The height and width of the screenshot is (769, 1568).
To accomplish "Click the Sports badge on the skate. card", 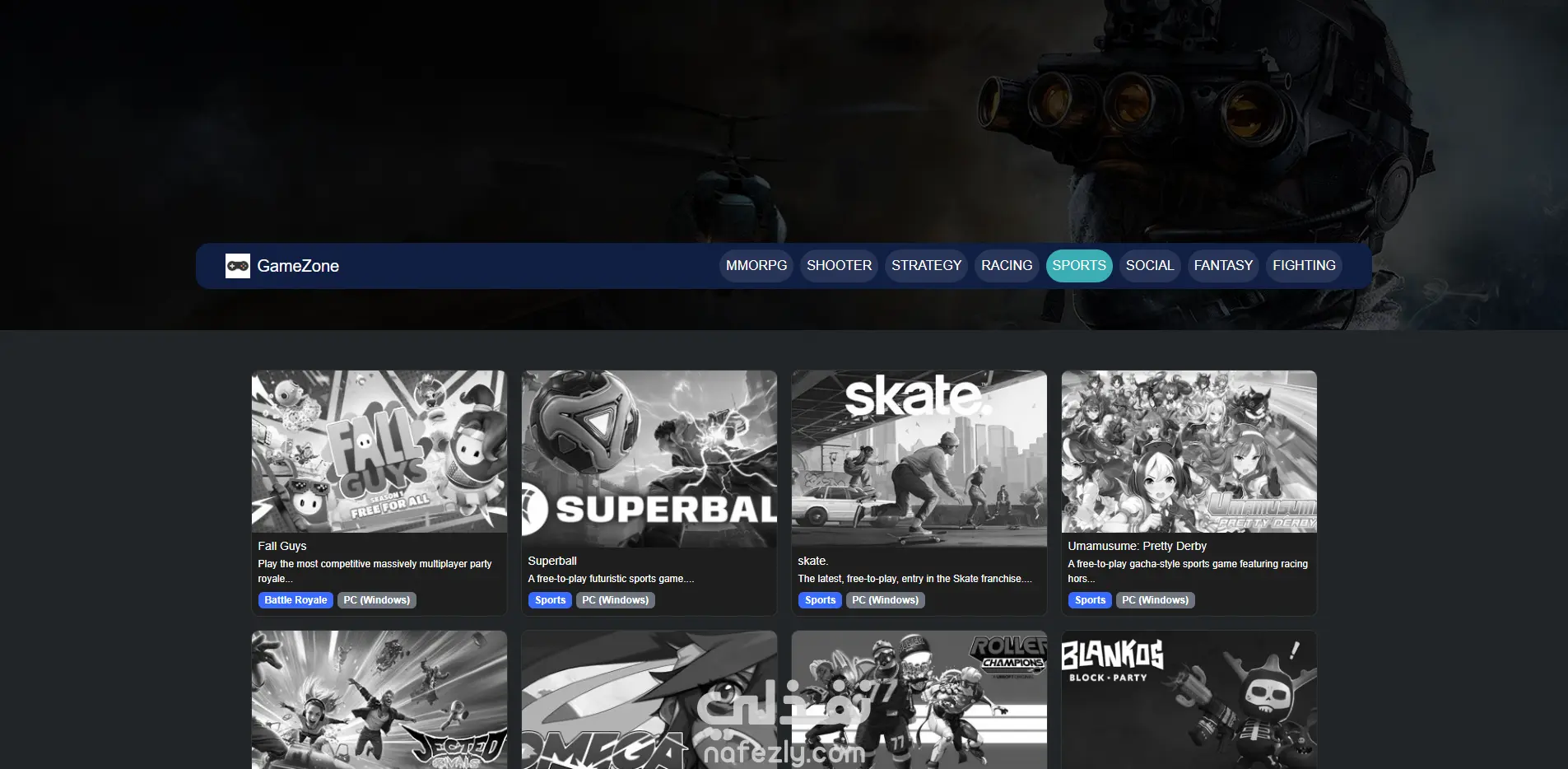I will point(820,600).
